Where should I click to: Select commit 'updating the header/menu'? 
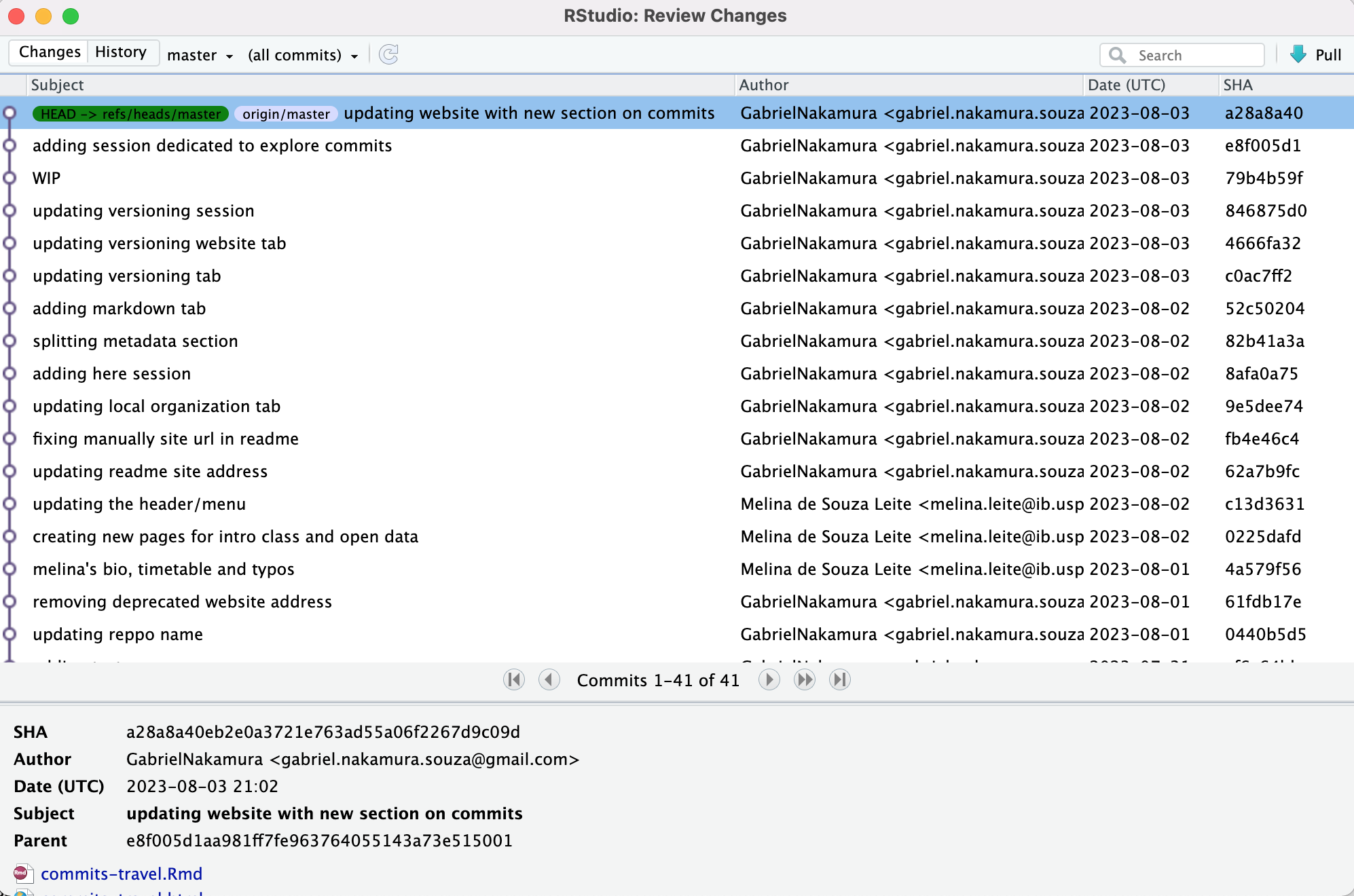(677, 504)
